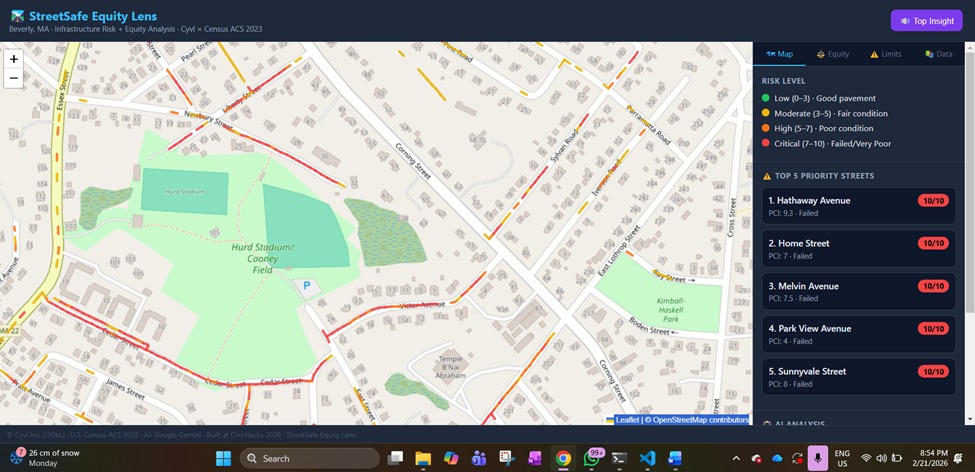Open the Wi-Fi network settings

(x=866, y=458)
